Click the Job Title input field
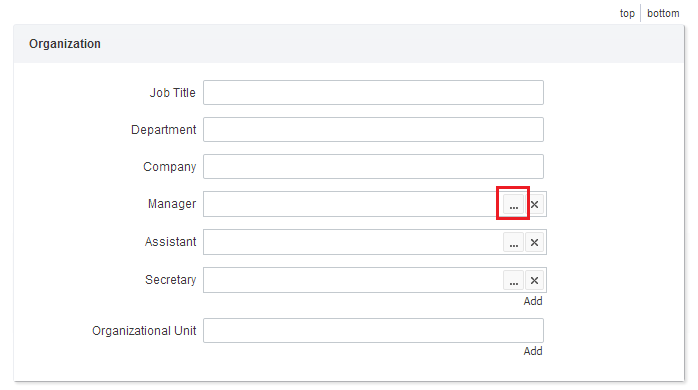 (373, 93)
